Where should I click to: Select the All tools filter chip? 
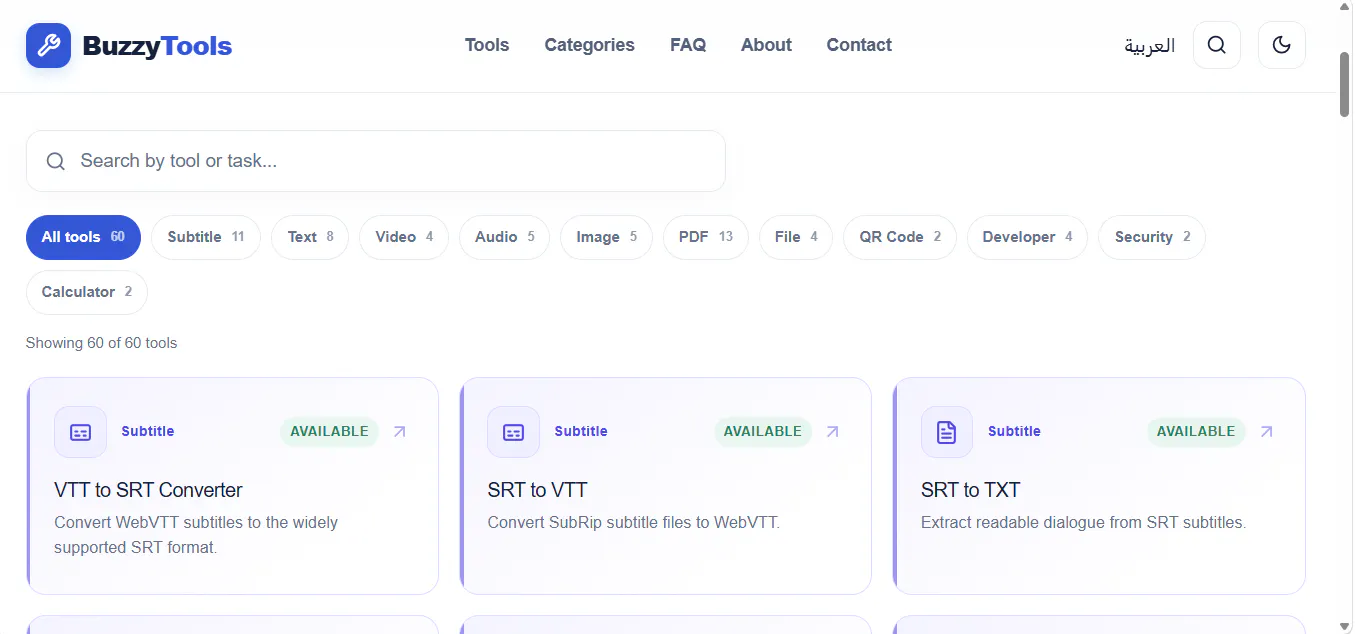coord(83,237)
